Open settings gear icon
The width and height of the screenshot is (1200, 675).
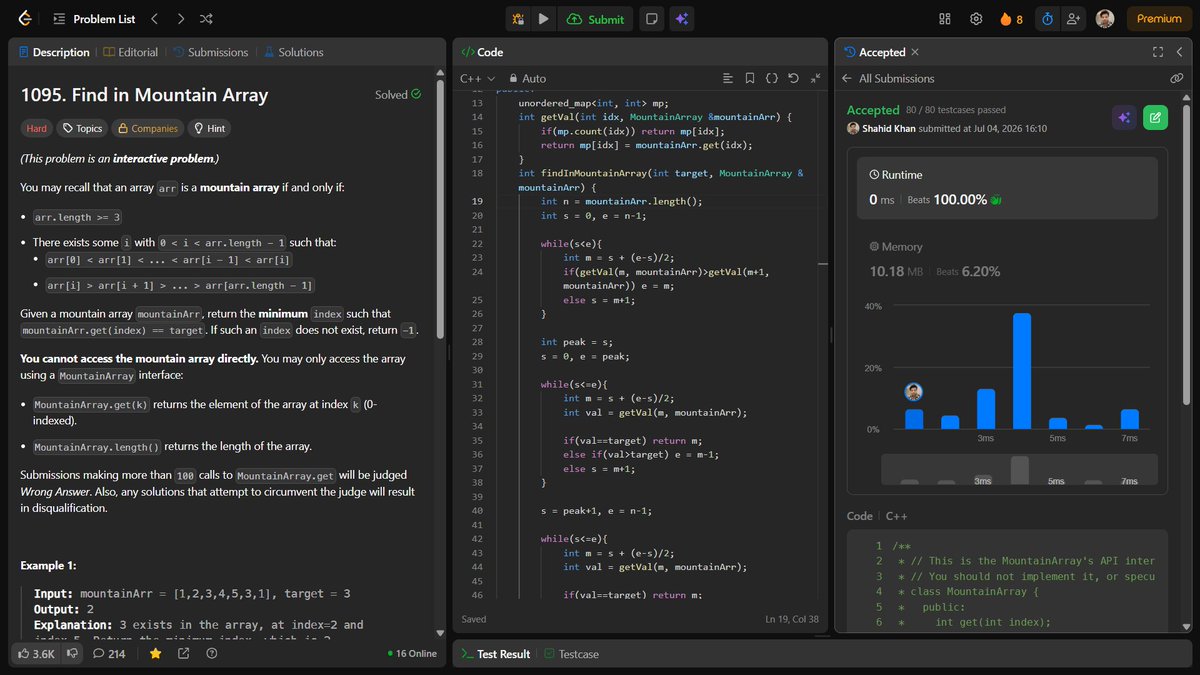pyautogui.click(x=976, y=19)
